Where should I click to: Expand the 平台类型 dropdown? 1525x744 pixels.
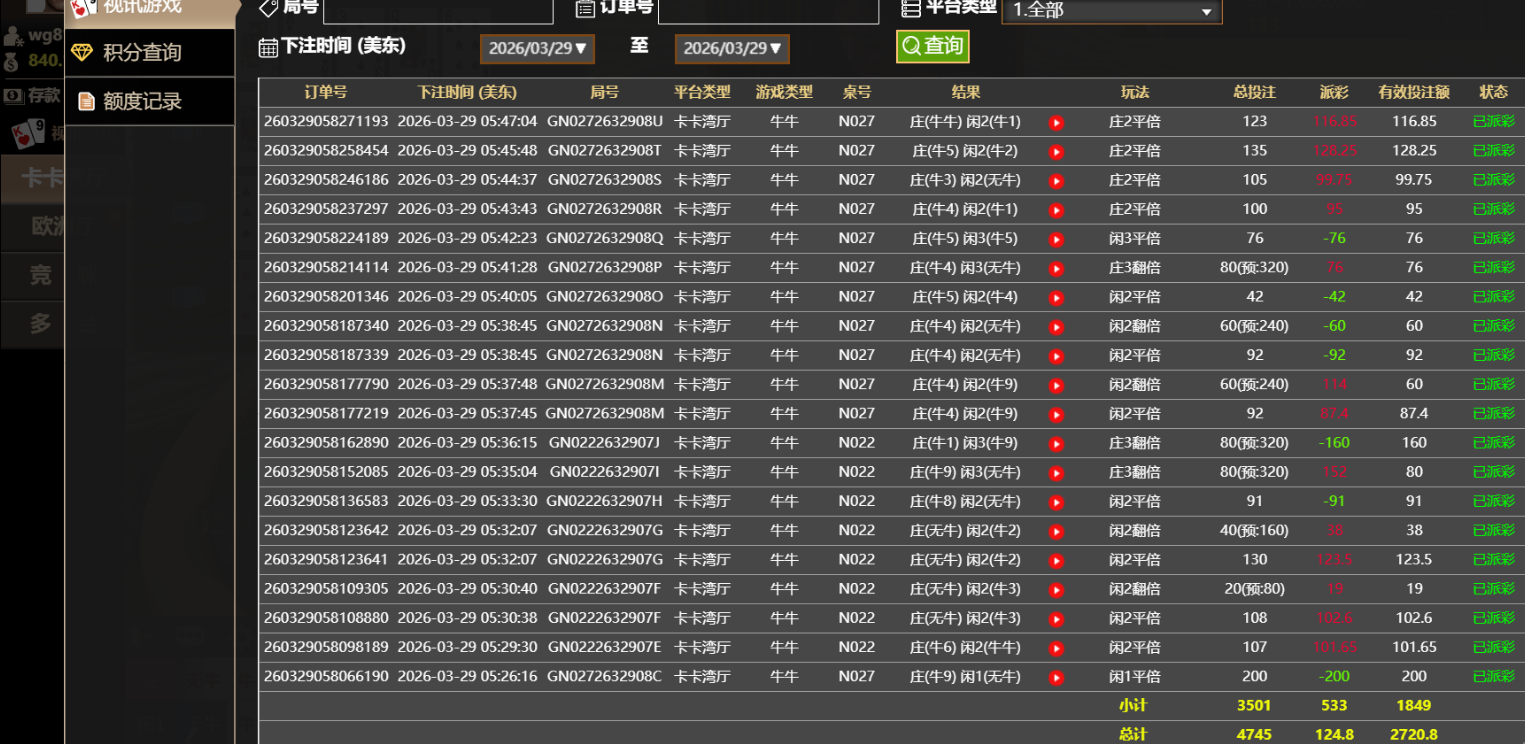click(x=1111, y=11)
